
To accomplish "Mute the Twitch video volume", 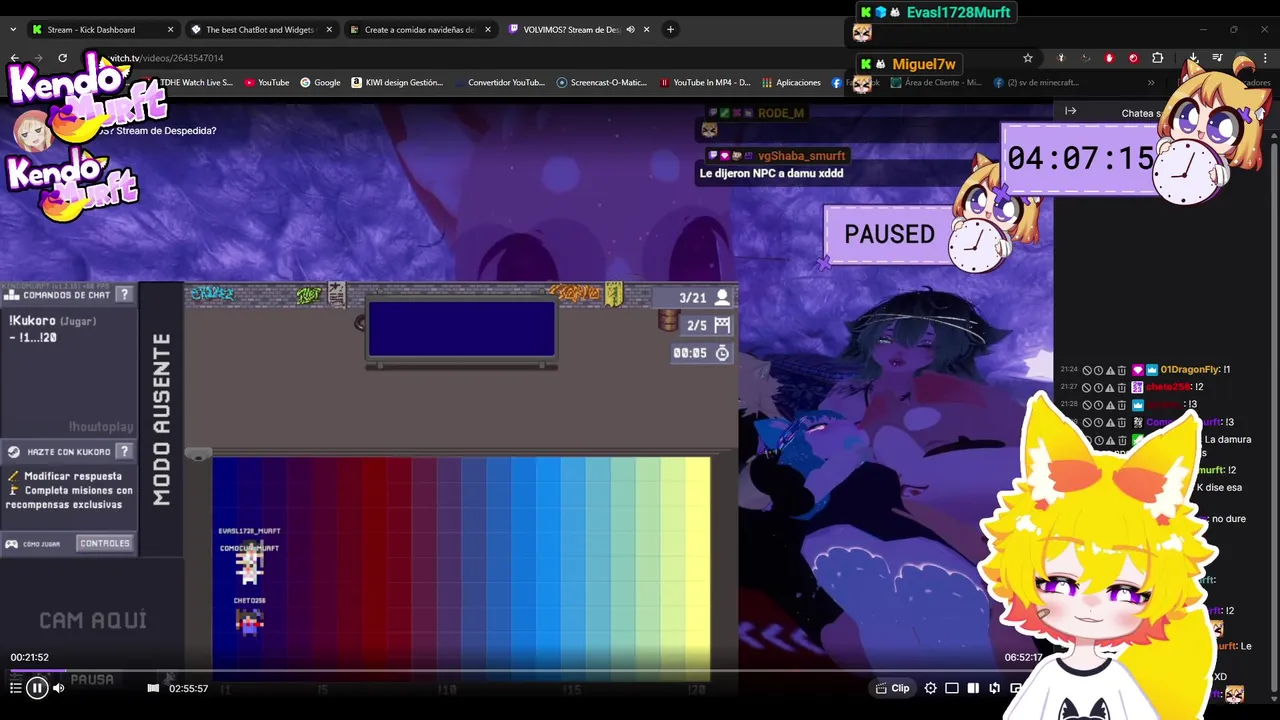I will [59, 688].
